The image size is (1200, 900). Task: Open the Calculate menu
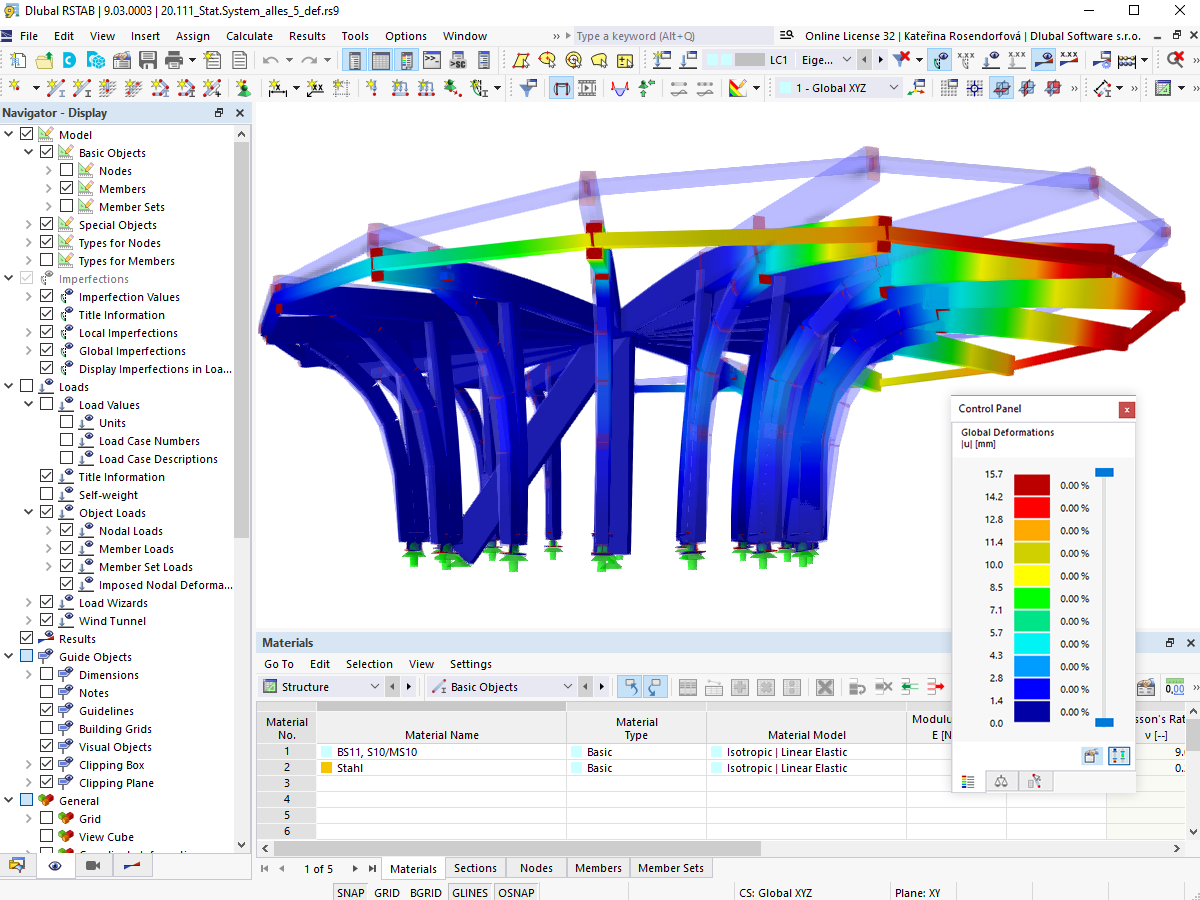pyautogui.click(x=249, y=36)
